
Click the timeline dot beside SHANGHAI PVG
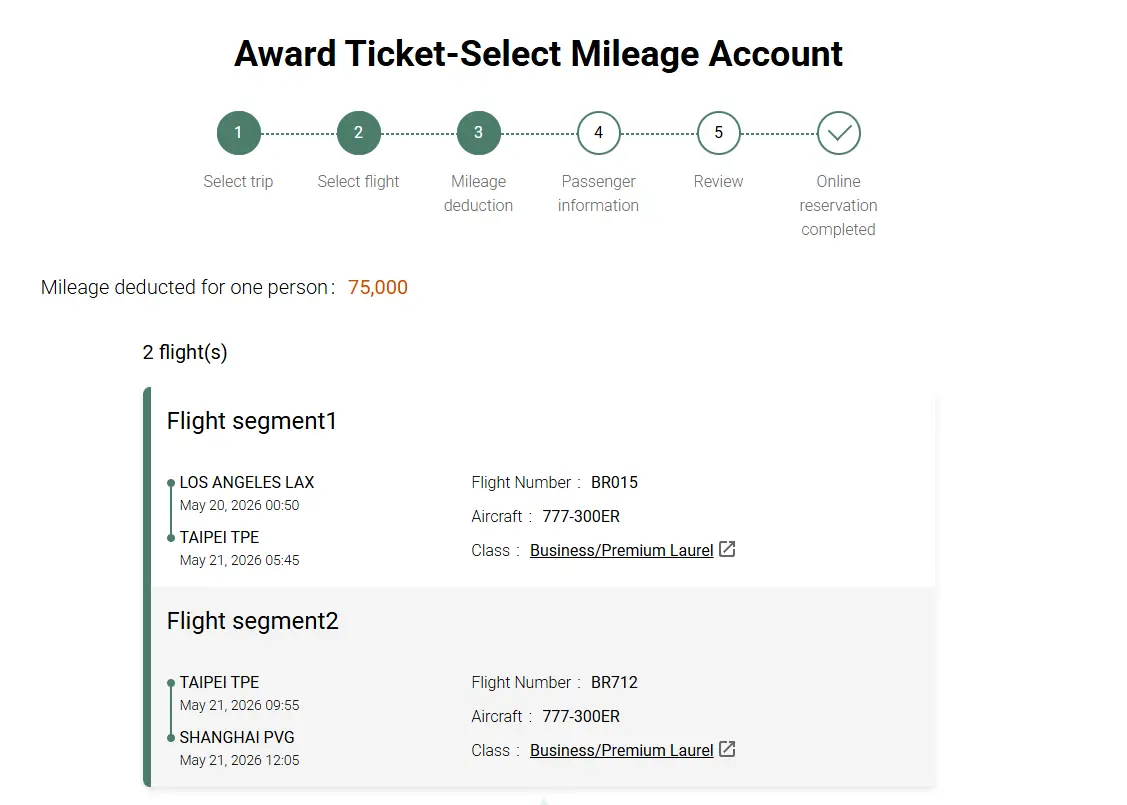click(x=170, y=737)
